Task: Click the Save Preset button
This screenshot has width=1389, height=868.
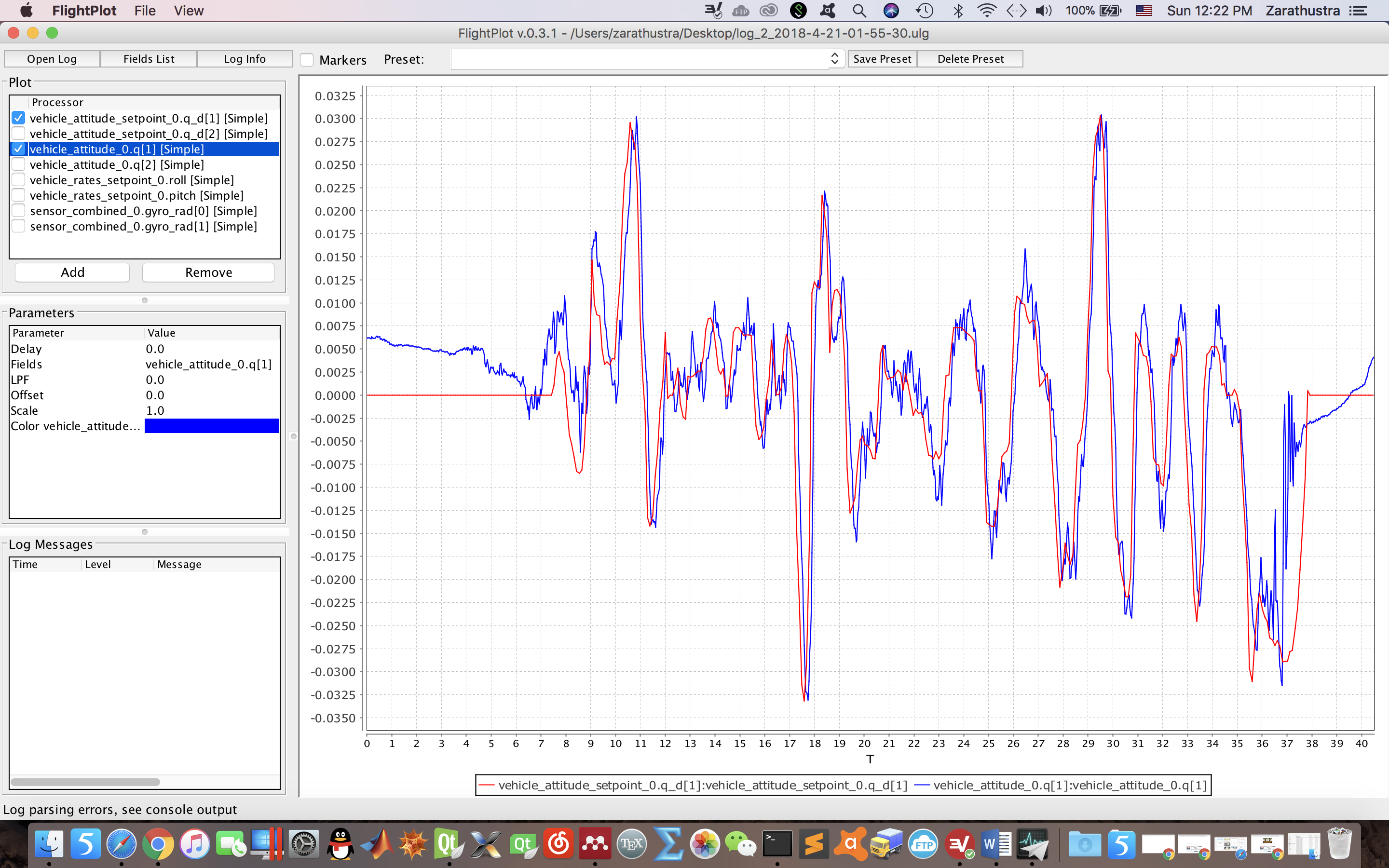Action: pyautogui.click(x=882, y=58)
